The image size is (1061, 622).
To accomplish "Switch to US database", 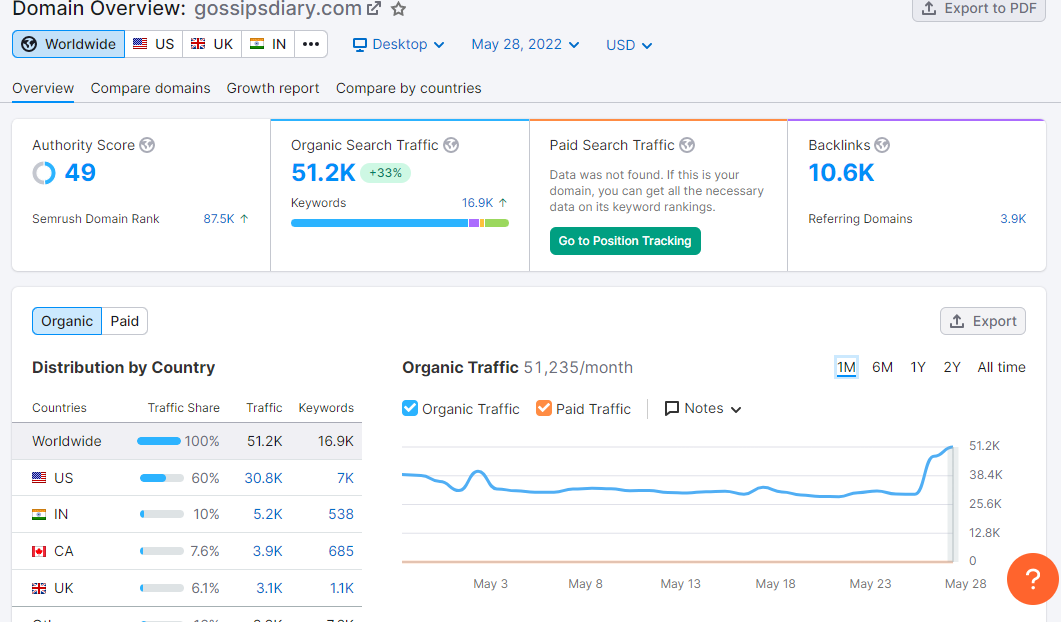I will (x=154, y=44).
